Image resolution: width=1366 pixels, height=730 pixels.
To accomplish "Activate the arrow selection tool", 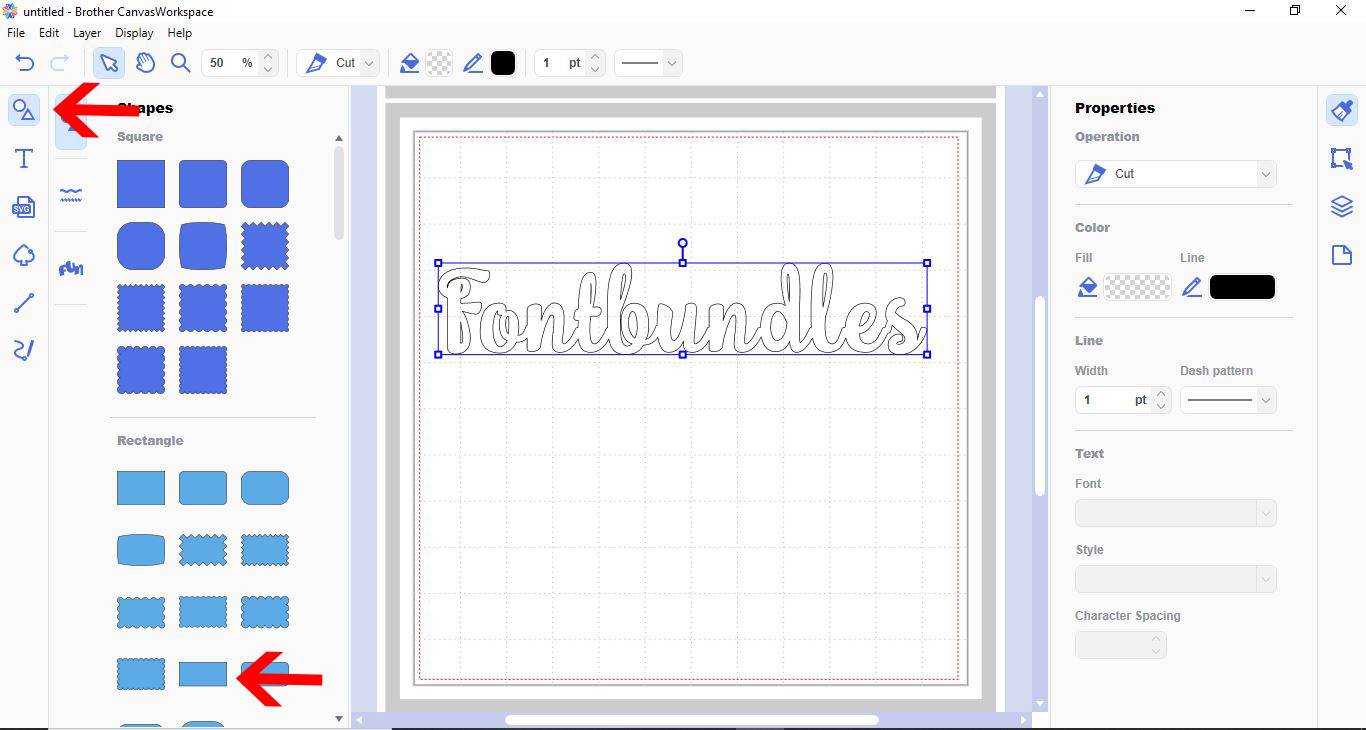I will (x=109, y=63).
